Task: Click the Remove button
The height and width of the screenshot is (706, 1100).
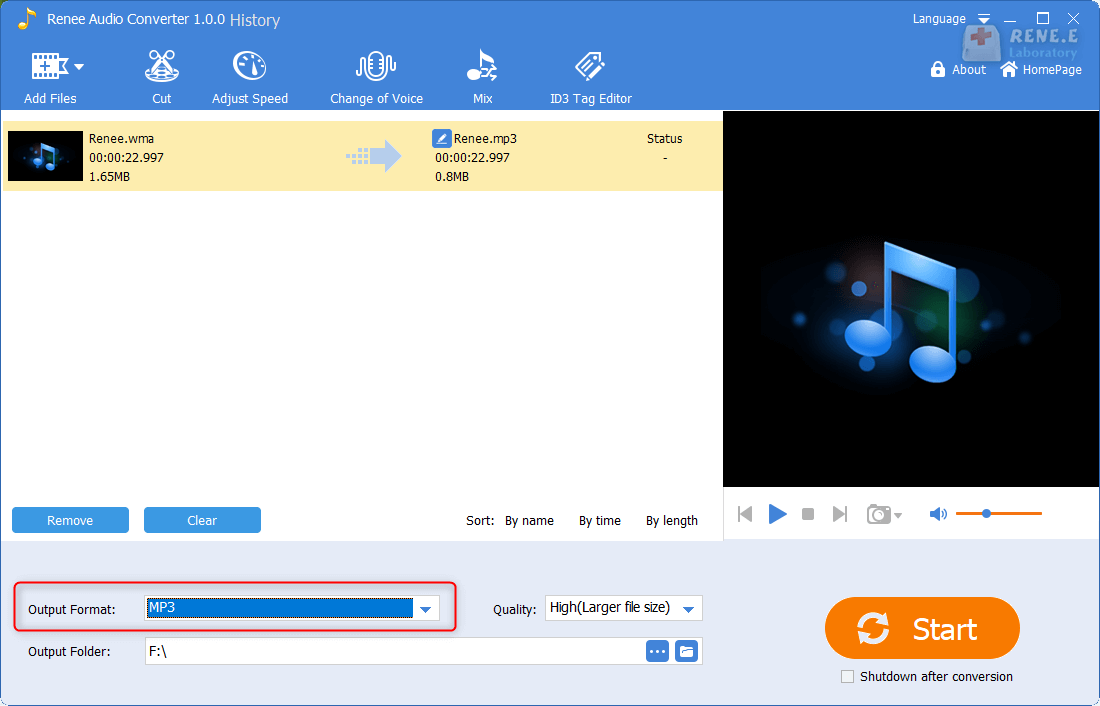Action: point(70,521)
